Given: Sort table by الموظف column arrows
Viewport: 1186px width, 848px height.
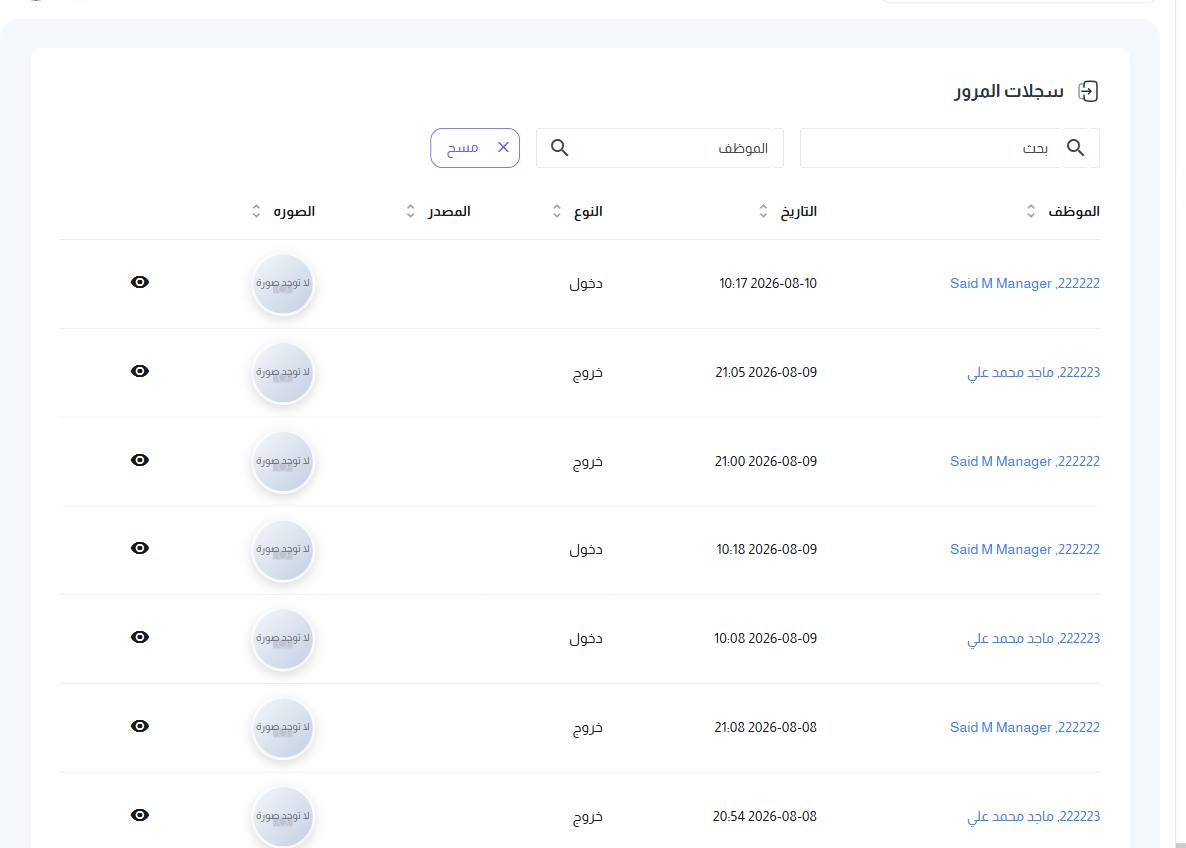Looking at the screenshot, I should [x=1031, y=211].
